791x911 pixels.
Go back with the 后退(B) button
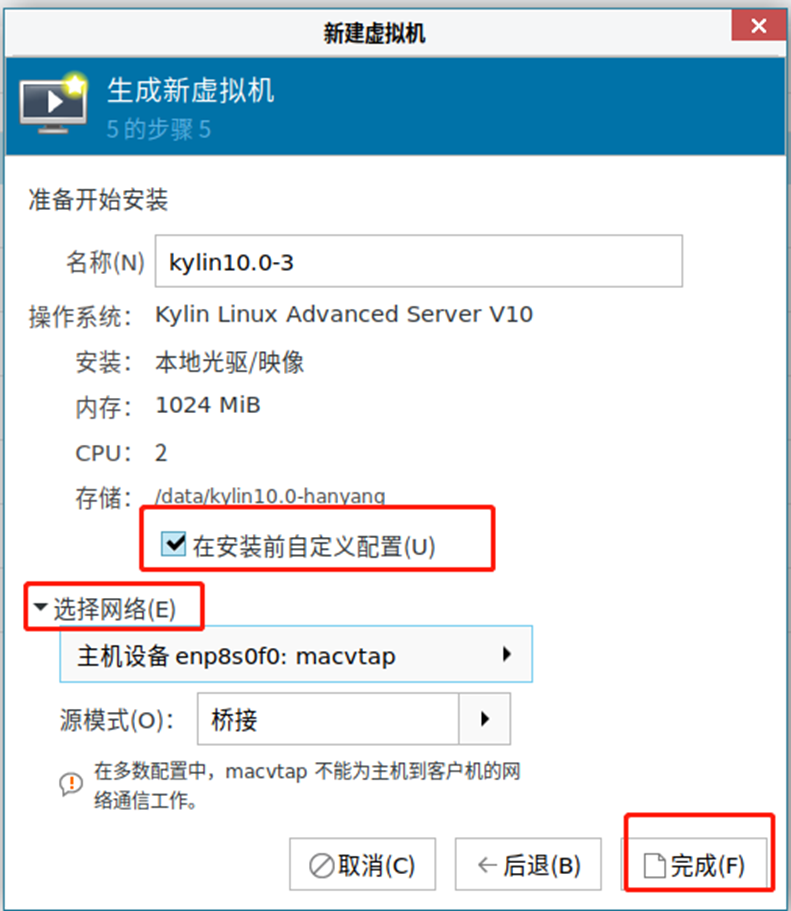click(x=528, y=865)
